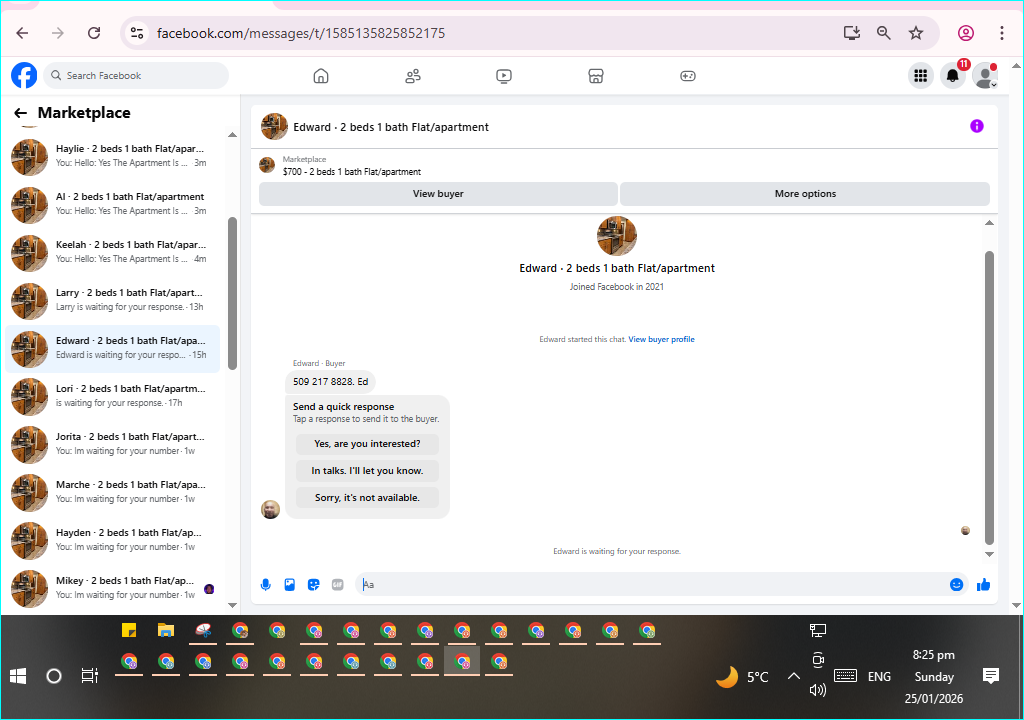Screen dimensions: 1024x720
Task: Open emoji picker in message box
Action: [x=957, y=585]
